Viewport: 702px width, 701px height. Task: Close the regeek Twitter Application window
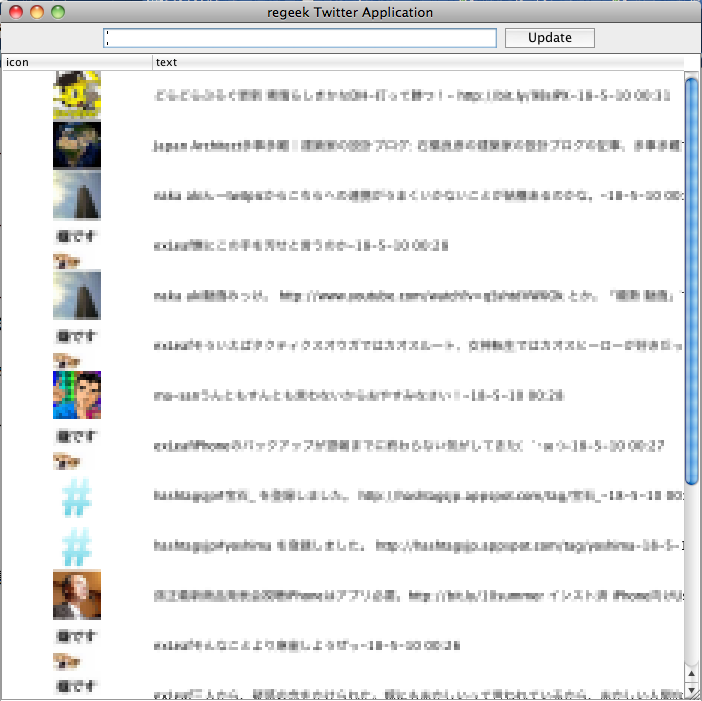16,12
